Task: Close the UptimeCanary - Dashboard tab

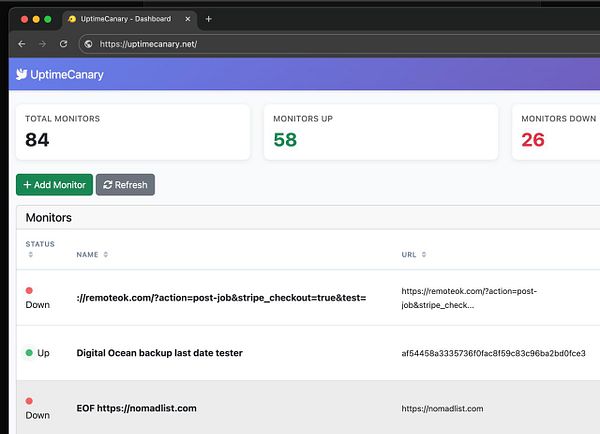Action: coord(188,19)
